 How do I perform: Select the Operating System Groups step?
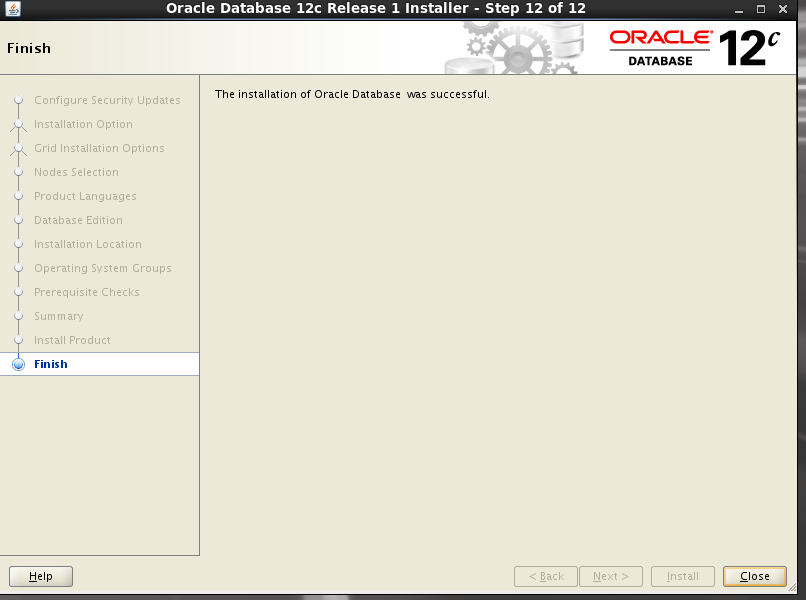[x=103, y=268]
